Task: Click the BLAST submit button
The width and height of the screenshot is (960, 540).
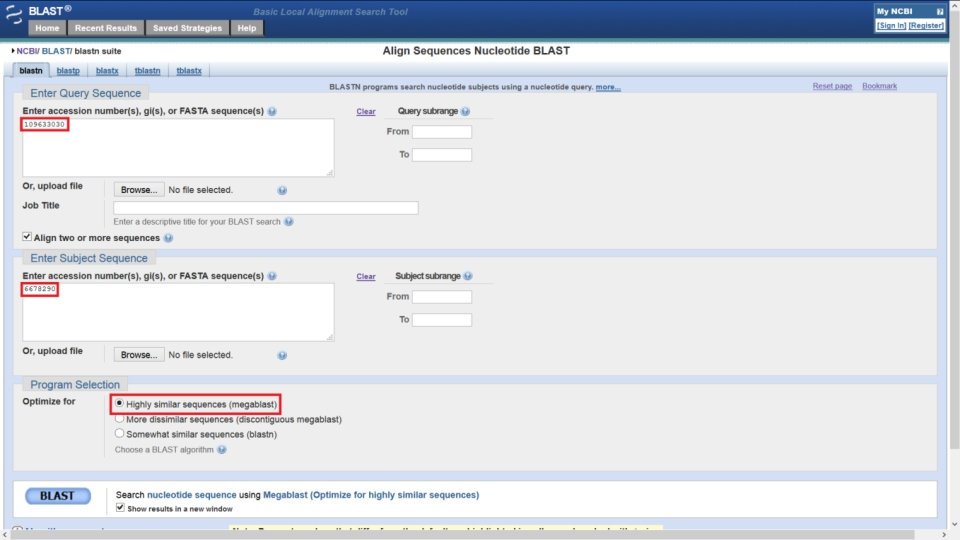Action: click(58, 496)
